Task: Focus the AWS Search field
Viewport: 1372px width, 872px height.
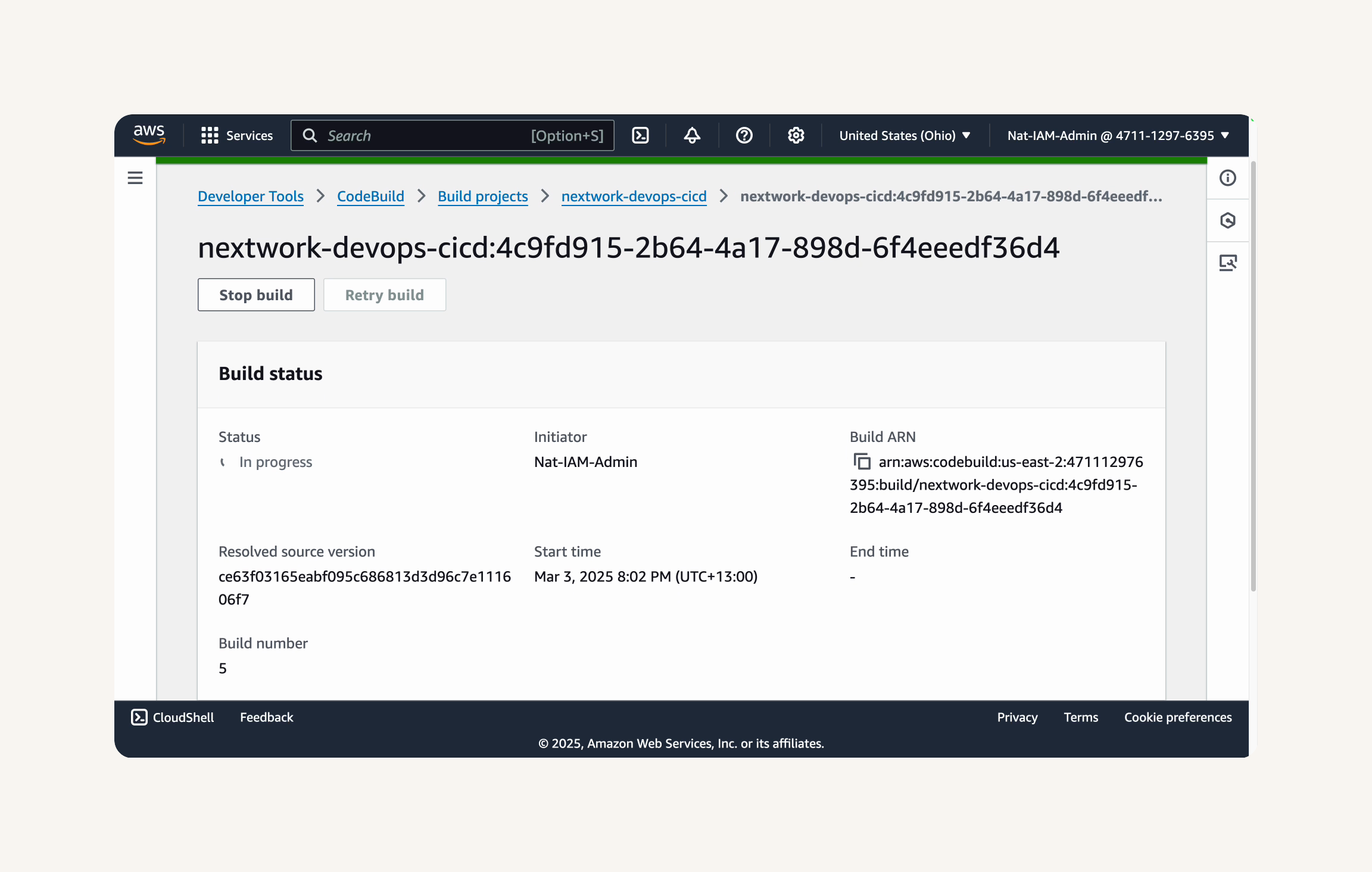Action: point(452,135)
